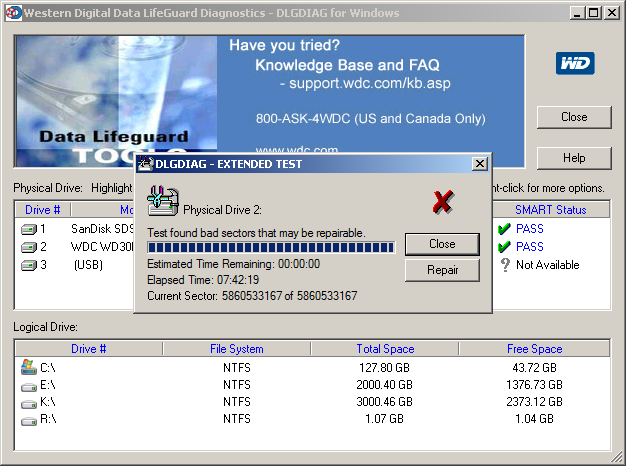The height and width of the screenshot is (466, 626).
Task: Select the WDC WD30 drive model text
Action: coord(102,247)
